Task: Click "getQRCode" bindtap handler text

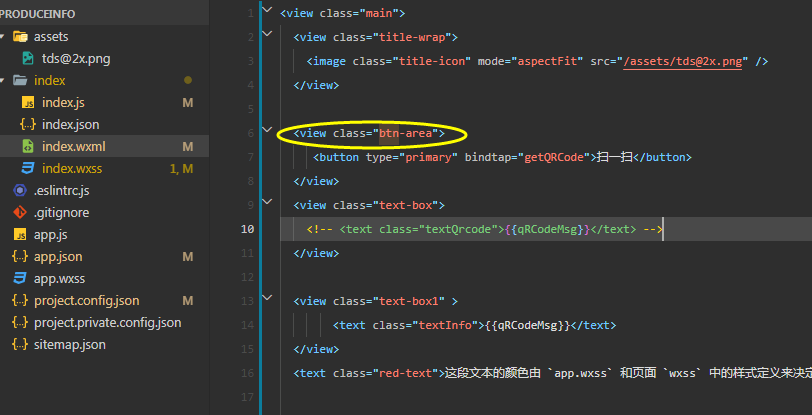Action: tap(554, 157)
